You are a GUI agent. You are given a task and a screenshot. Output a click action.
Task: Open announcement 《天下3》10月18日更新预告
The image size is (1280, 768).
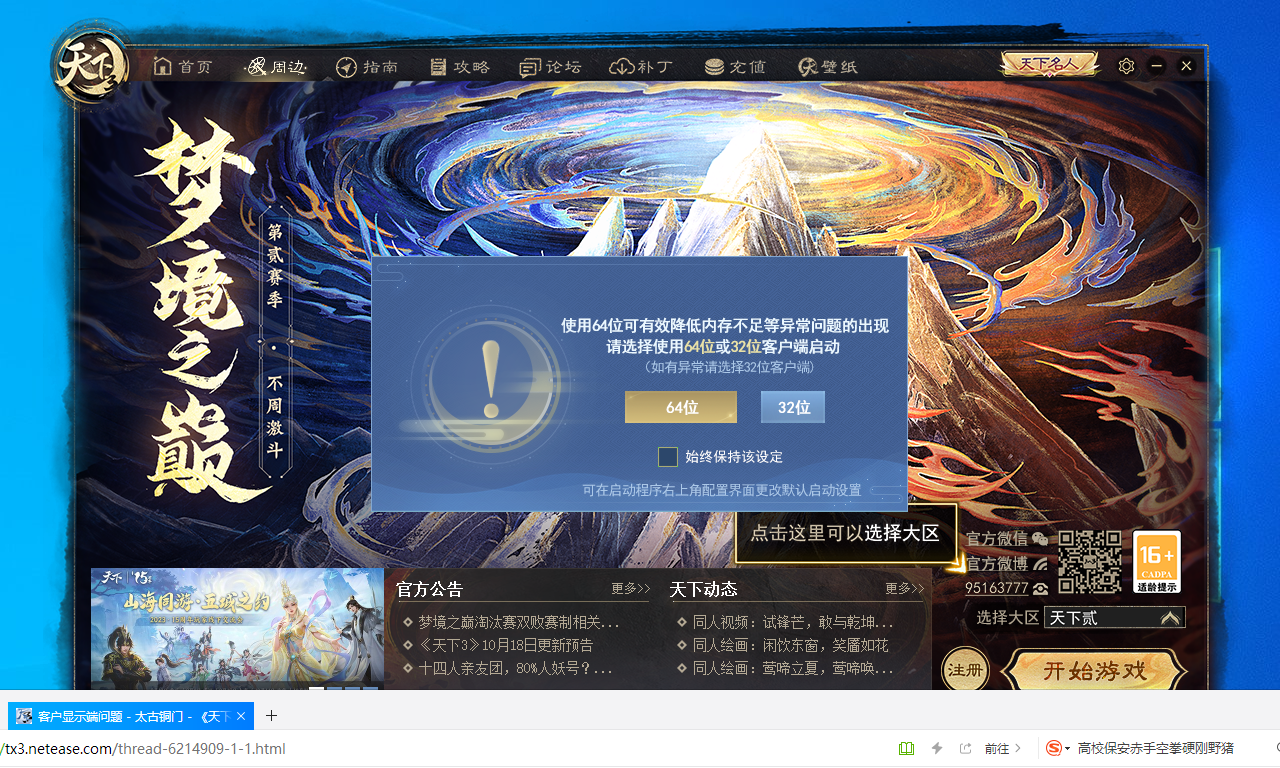[x=505, y=645]
